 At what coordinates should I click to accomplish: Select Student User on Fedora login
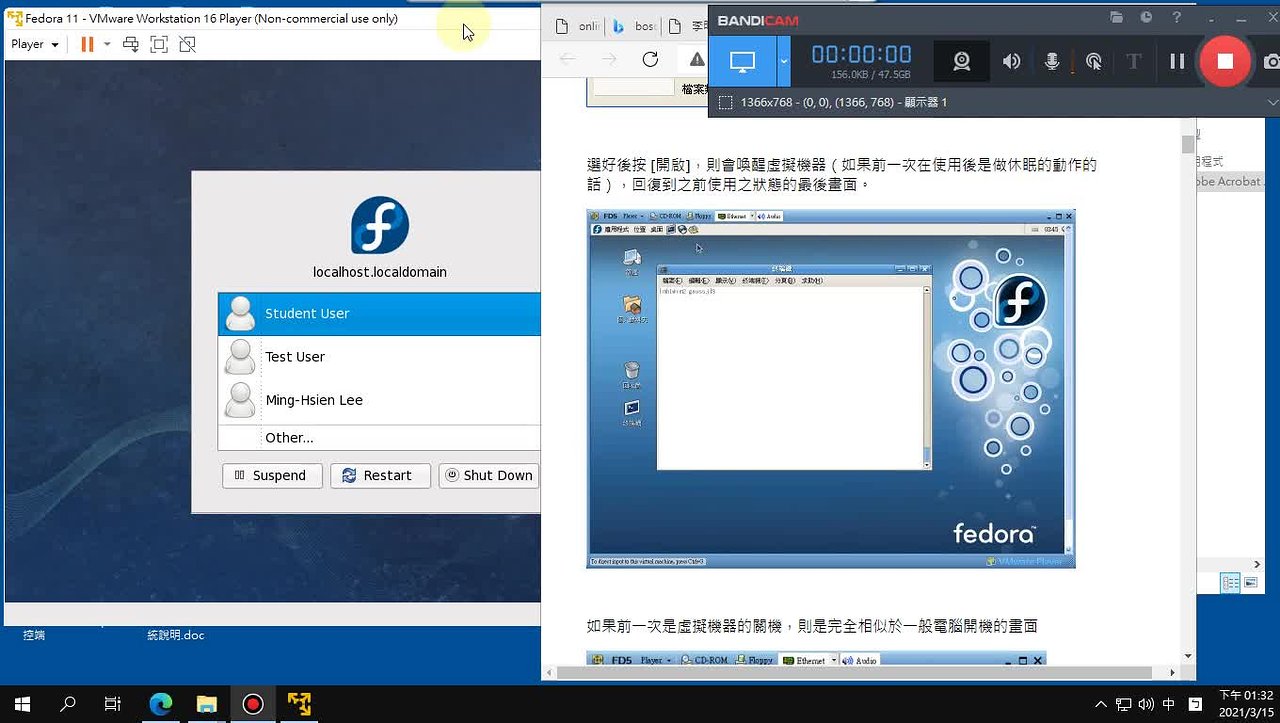379,314
